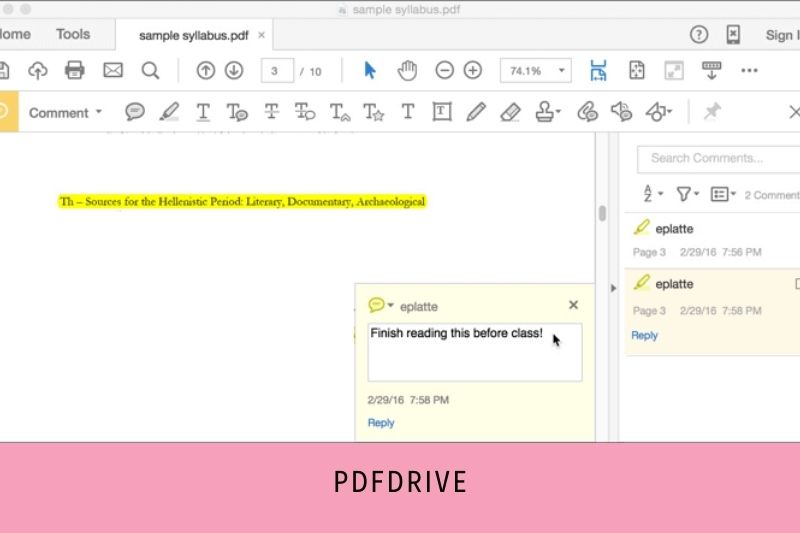Open the help question mark icon
The height and width of the screenshot is (533, 800).
pos(699,35)
